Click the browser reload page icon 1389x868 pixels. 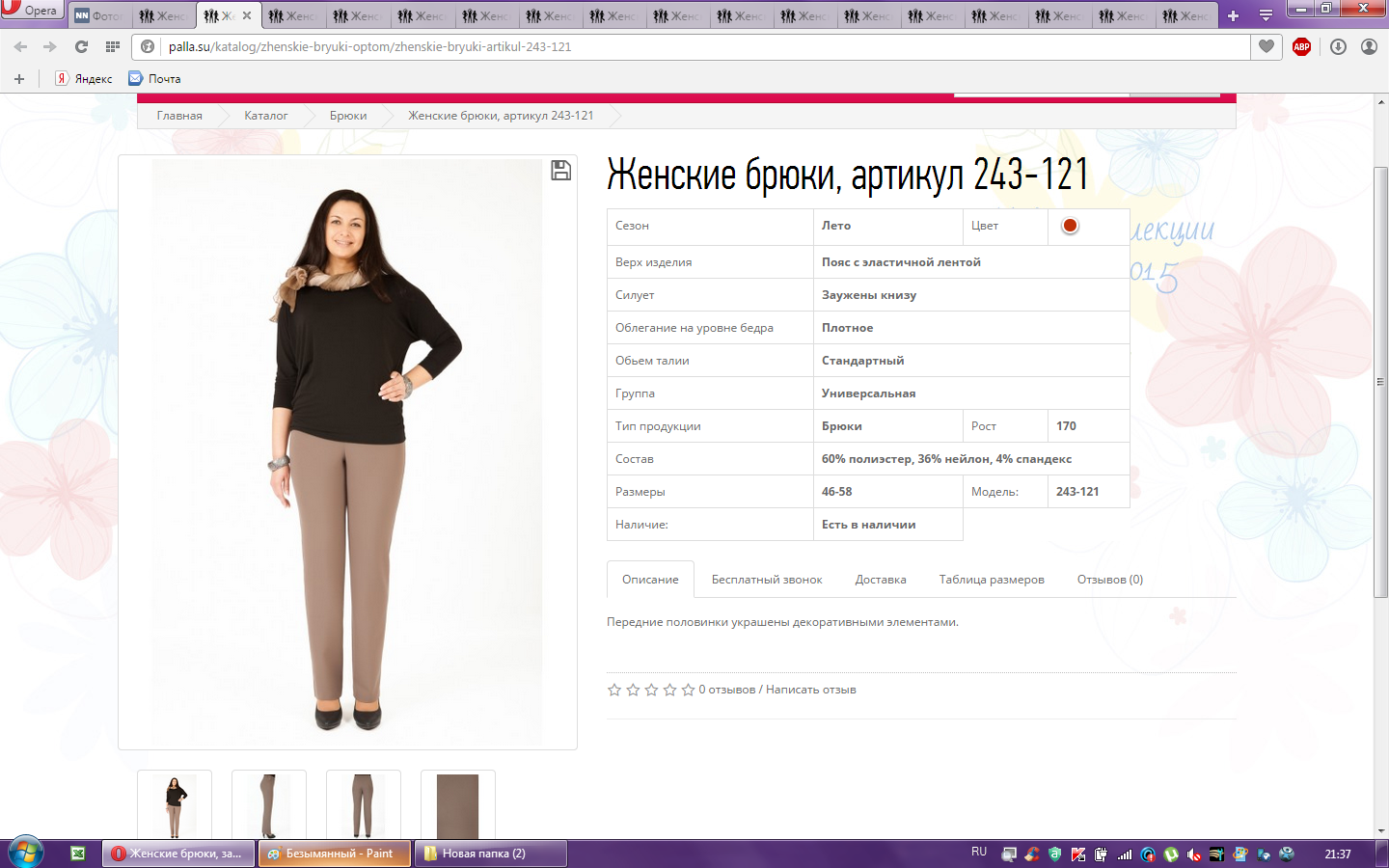tap(81, 46)
